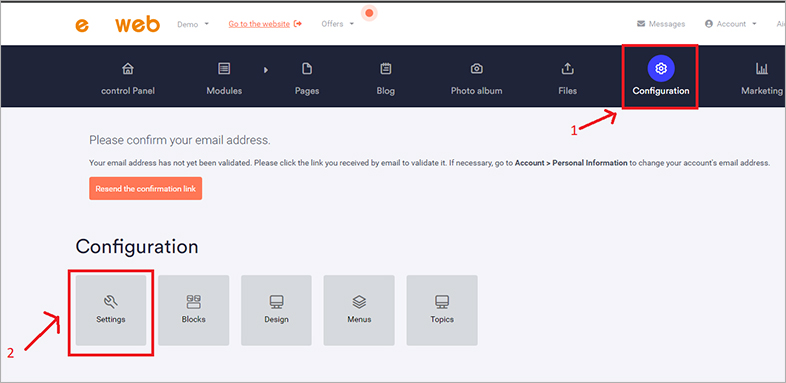786x383 pixels.
Task: Select the Configuration menu label
Action: coord(661,91)
